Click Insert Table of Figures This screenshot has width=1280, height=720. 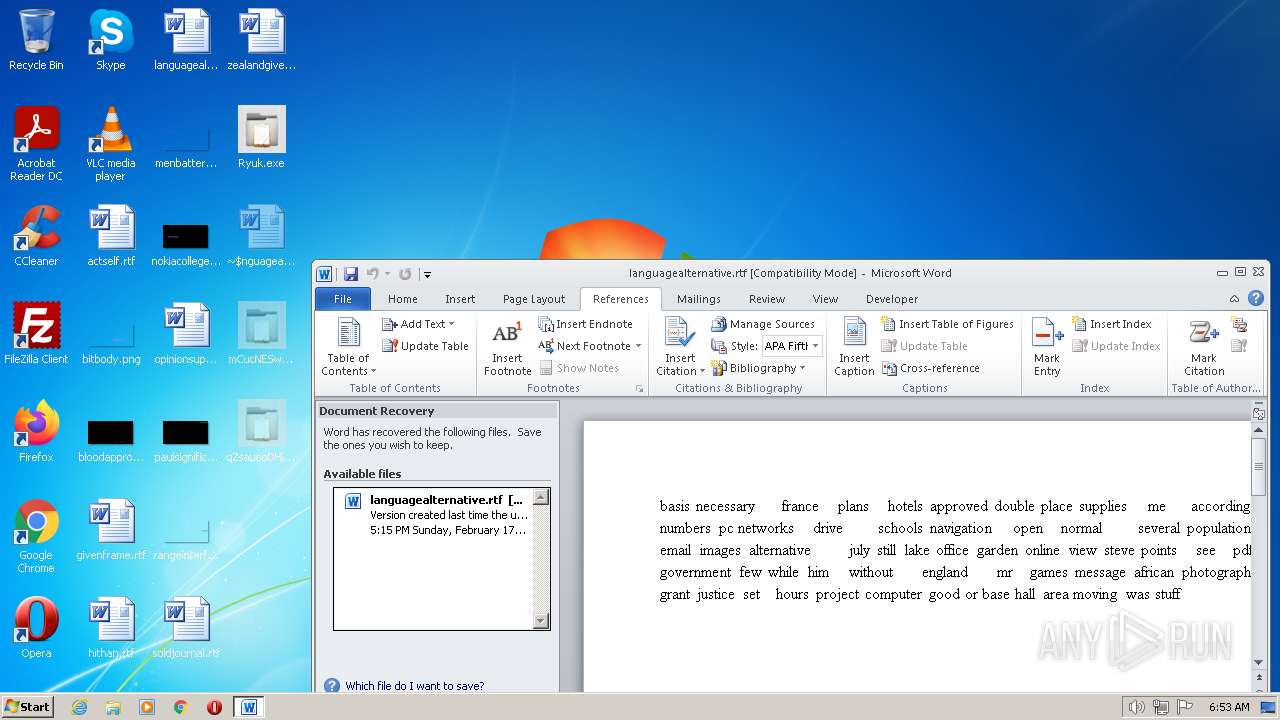point(947,324)
